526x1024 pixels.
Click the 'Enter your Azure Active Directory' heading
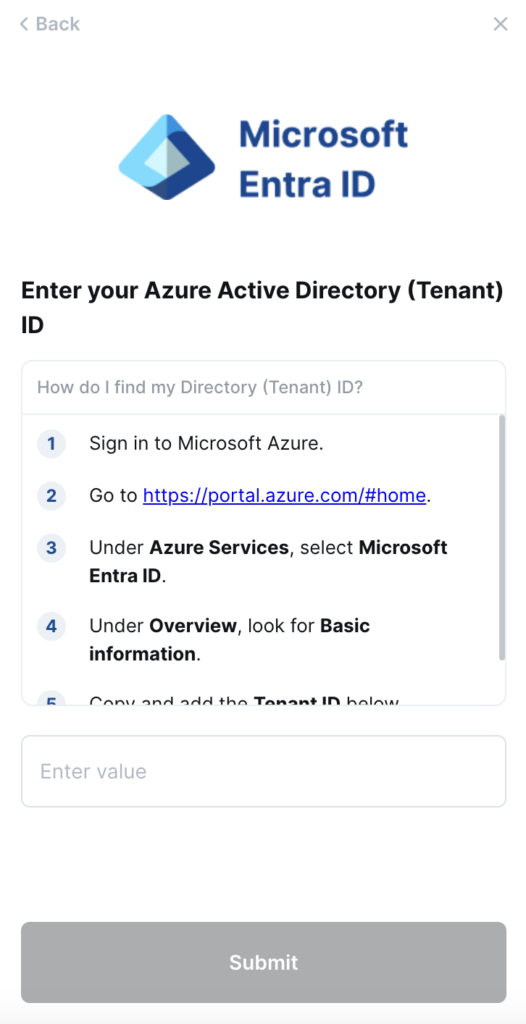[262, 308]
